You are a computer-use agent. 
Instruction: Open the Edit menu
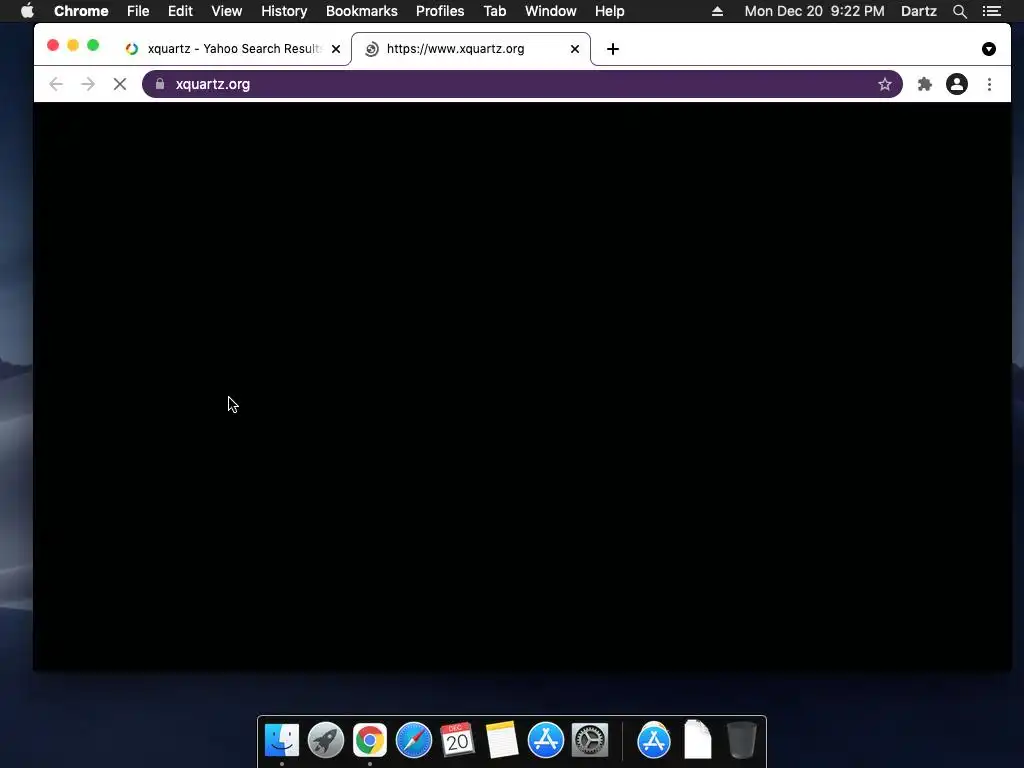(180, 11)
